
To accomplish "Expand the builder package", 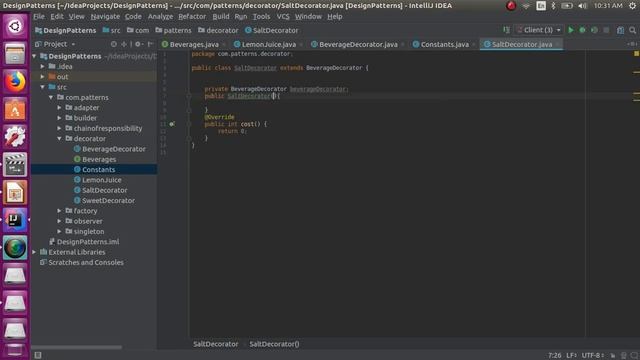I will [60, 118].
